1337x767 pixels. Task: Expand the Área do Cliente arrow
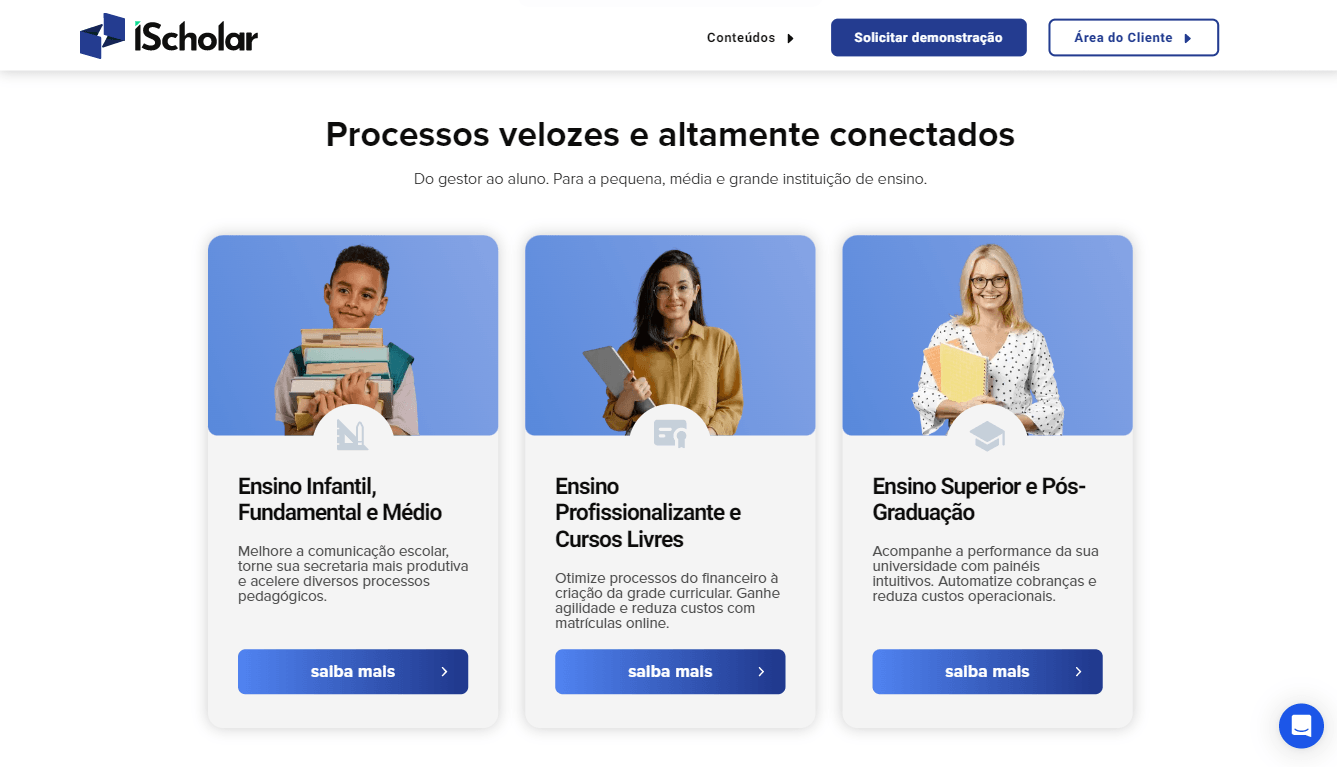[1187, 38]
